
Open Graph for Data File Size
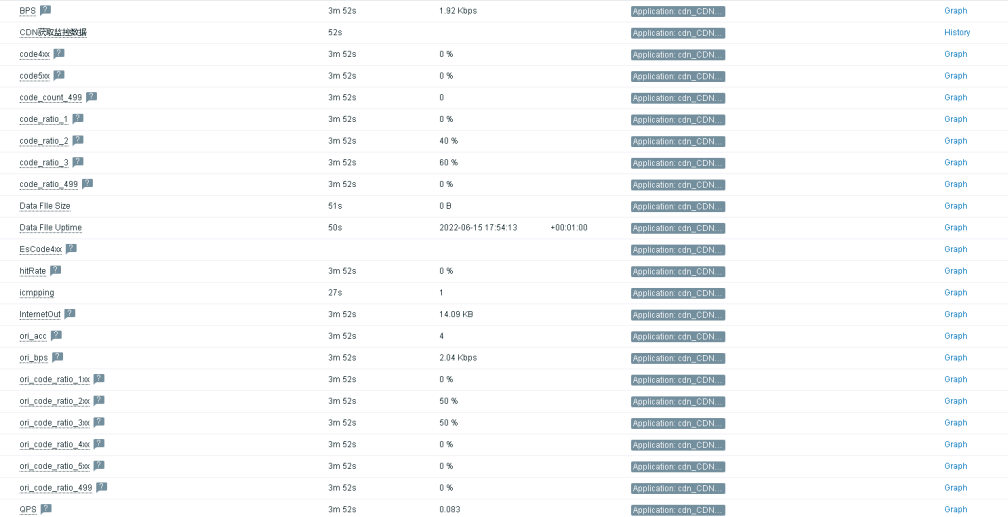pos(955,206)
